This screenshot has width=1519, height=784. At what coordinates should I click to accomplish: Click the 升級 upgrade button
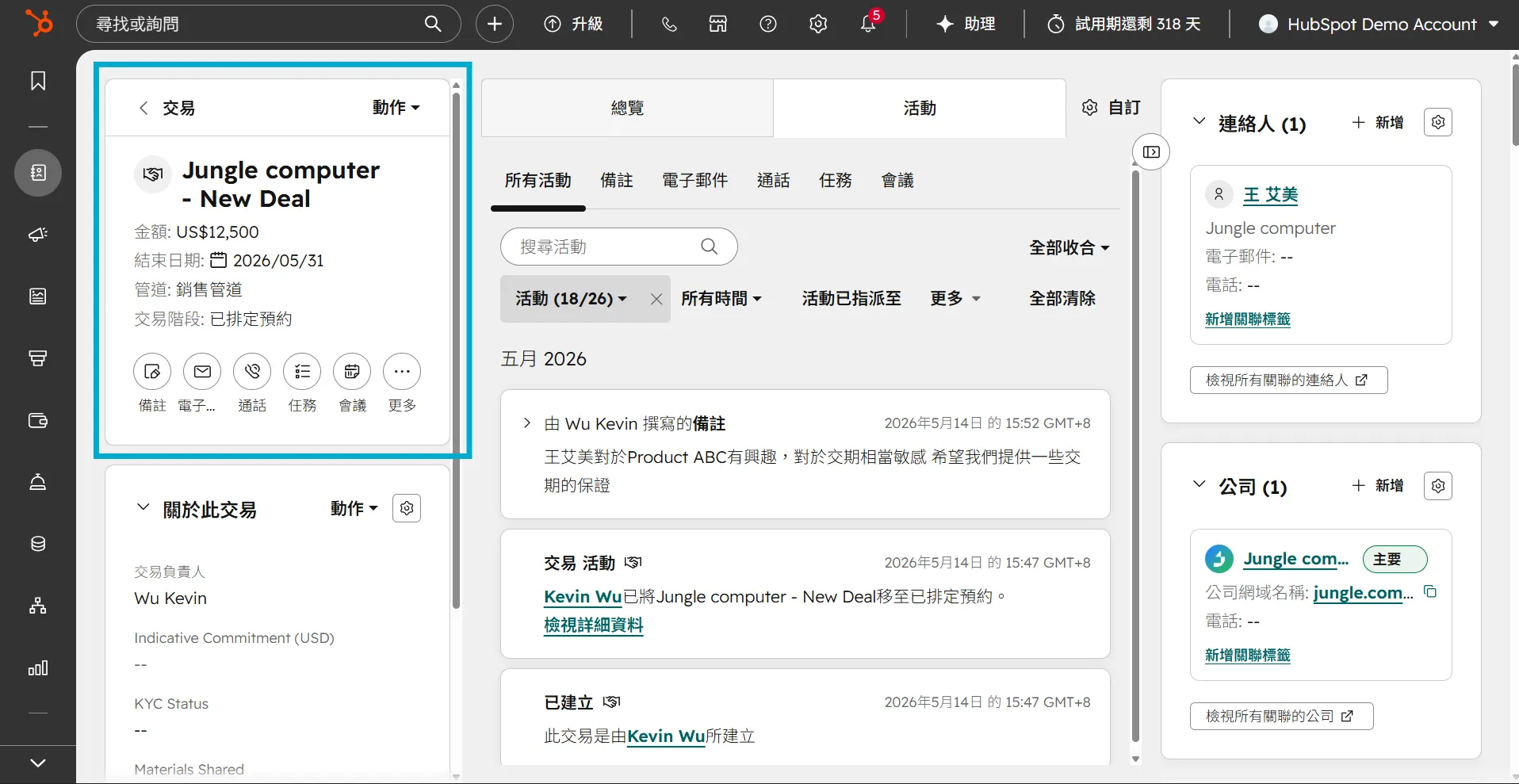[x=573, y=24]
